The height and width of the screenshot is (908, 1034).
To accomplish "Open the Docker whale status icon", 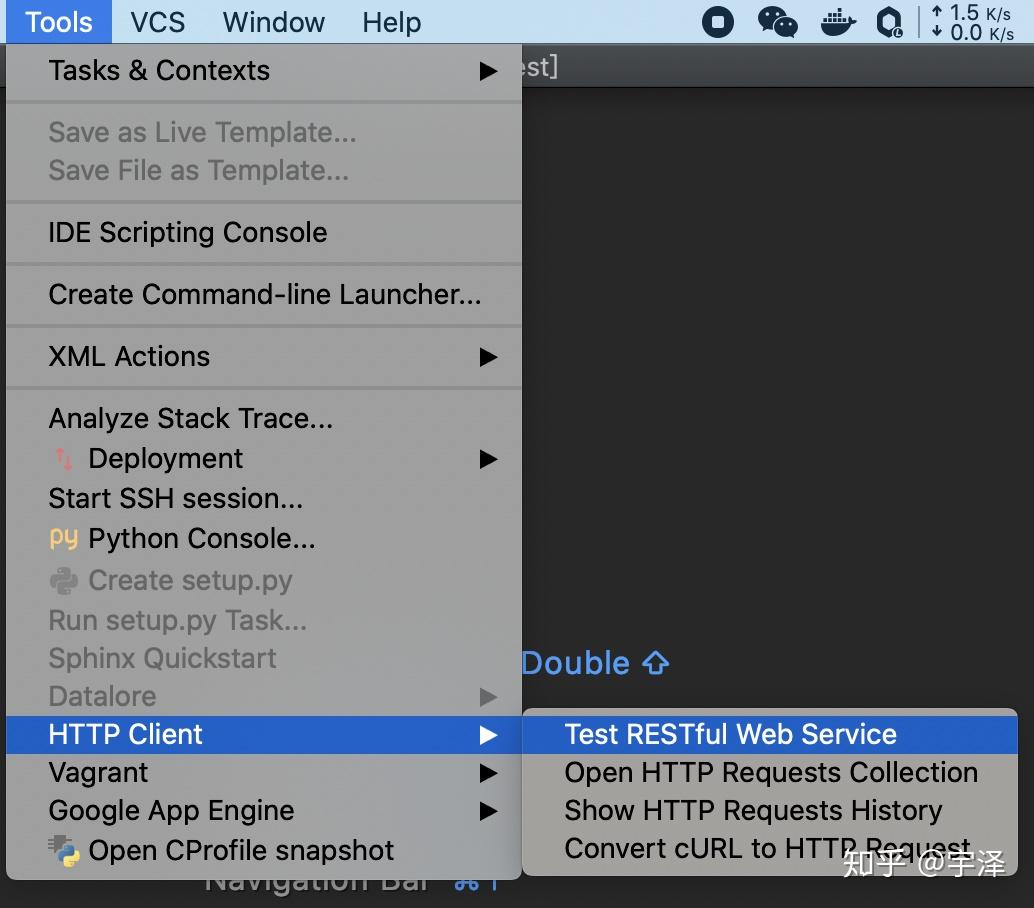I will pyautogui.click(x=837, y=22).
